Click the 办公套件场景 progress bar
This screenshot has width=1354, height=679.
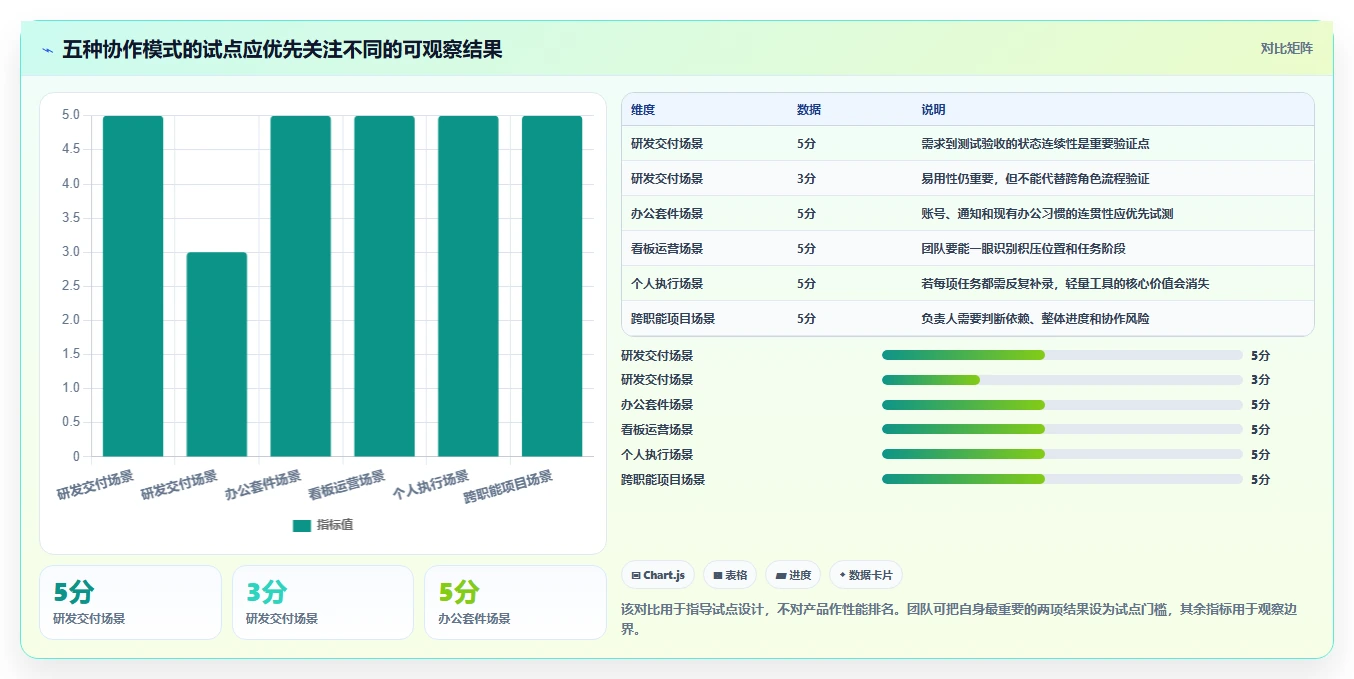pos(1062,405)
